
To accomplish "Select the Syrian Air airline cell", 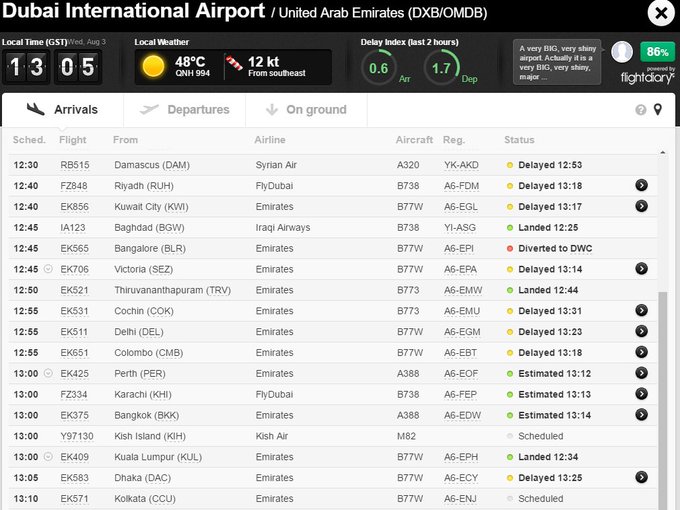I will point(276,165).
